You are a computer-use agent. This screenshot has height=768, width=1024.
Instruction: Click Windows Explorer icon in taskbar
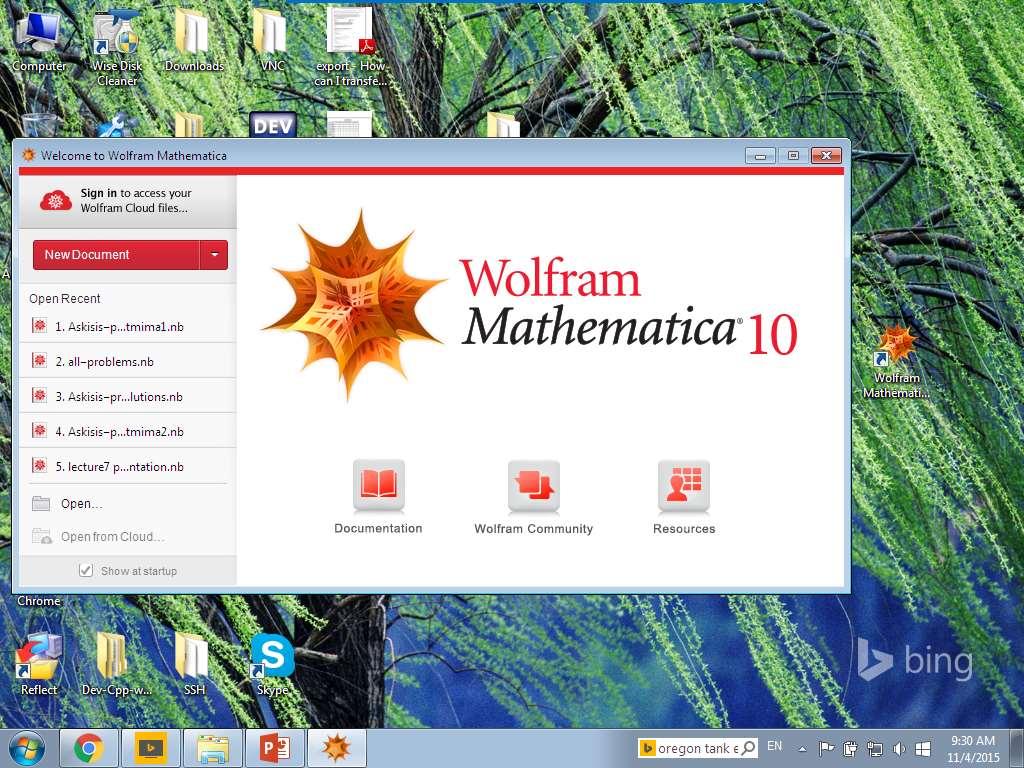[x=213, y=748]
